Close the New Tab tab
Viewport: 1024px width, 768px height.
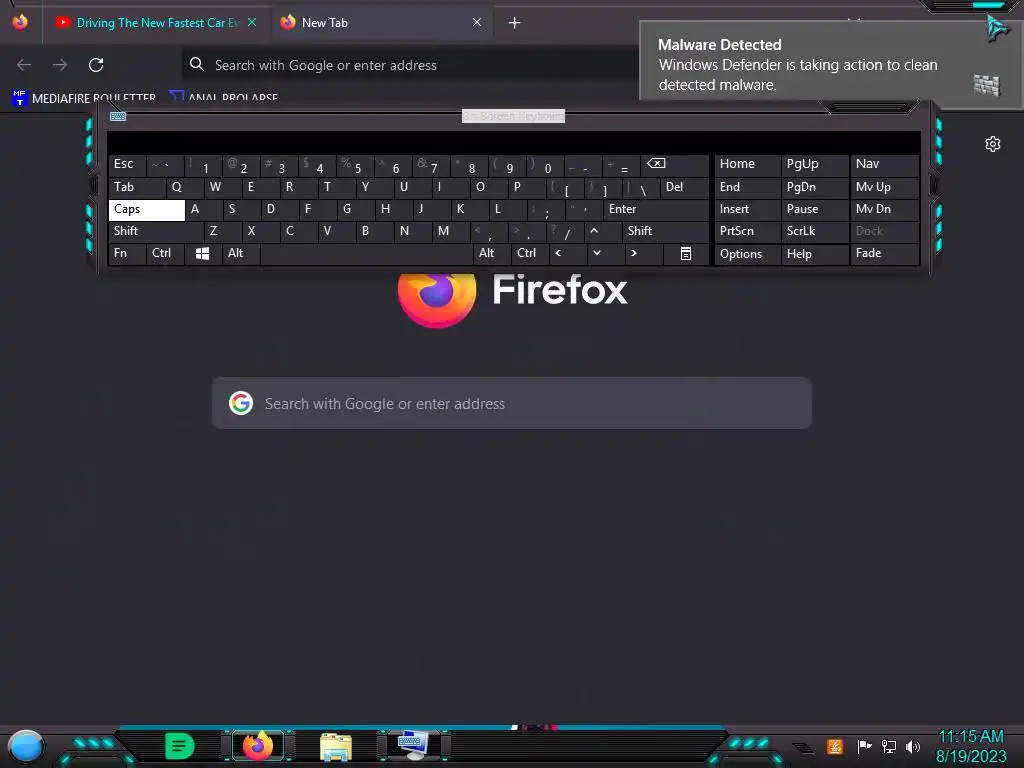pyautogui.click(x=477, y=22)
